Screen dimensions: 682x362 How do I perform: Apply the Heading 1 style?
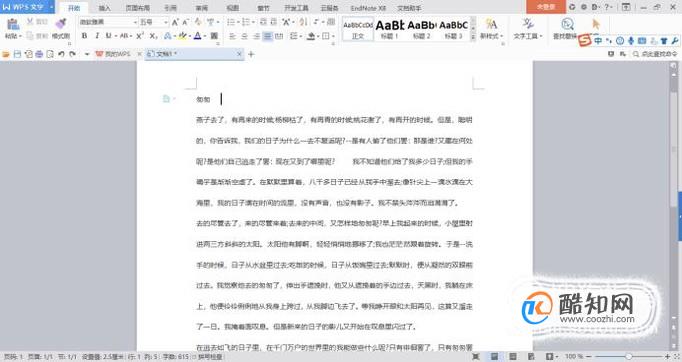[x=390, y=29]
